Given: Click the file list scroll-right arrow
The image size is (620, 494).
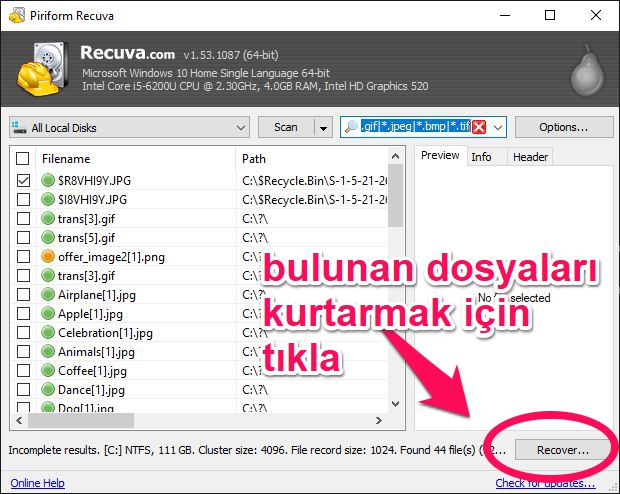Looking at the screenshot, I should pos(379,420).
